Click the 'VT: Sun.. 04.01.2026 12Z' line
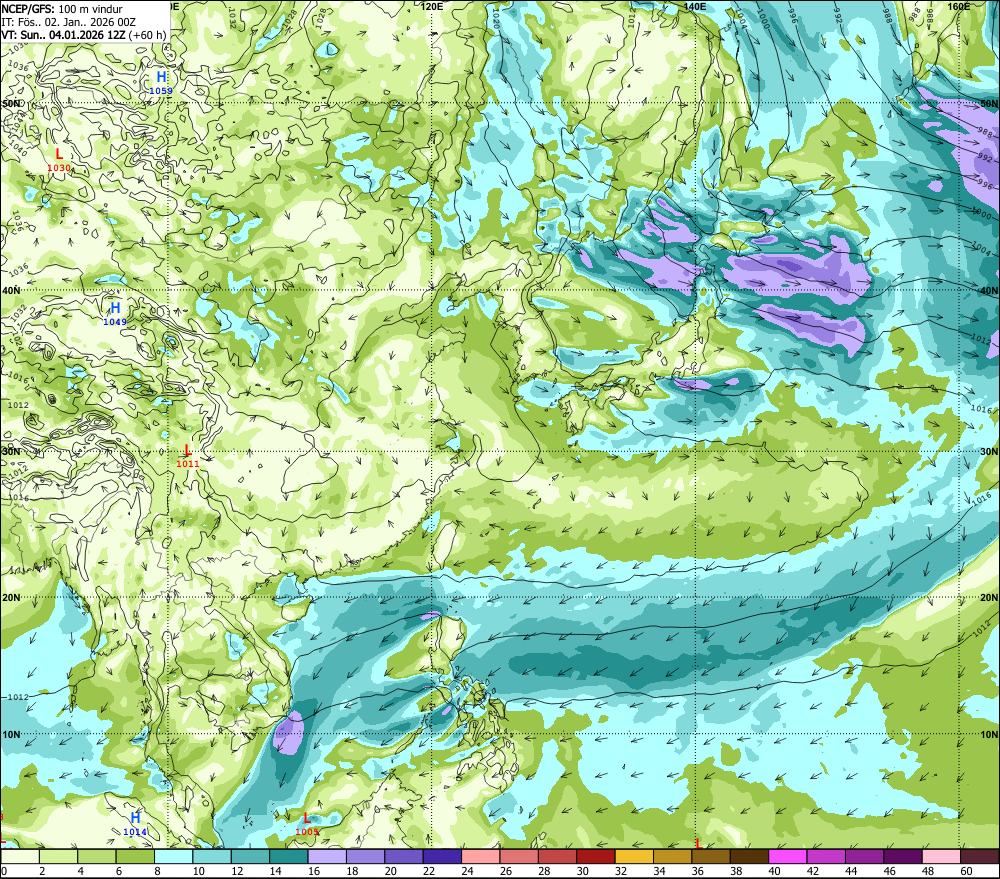The image size is (1000, 879). [63, 34]
